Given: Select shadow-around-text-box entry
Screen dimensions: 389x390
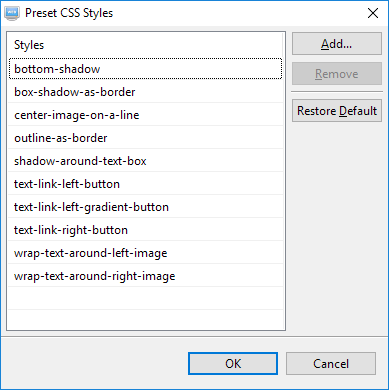Looking at the screenshot, I should (145, 161).
